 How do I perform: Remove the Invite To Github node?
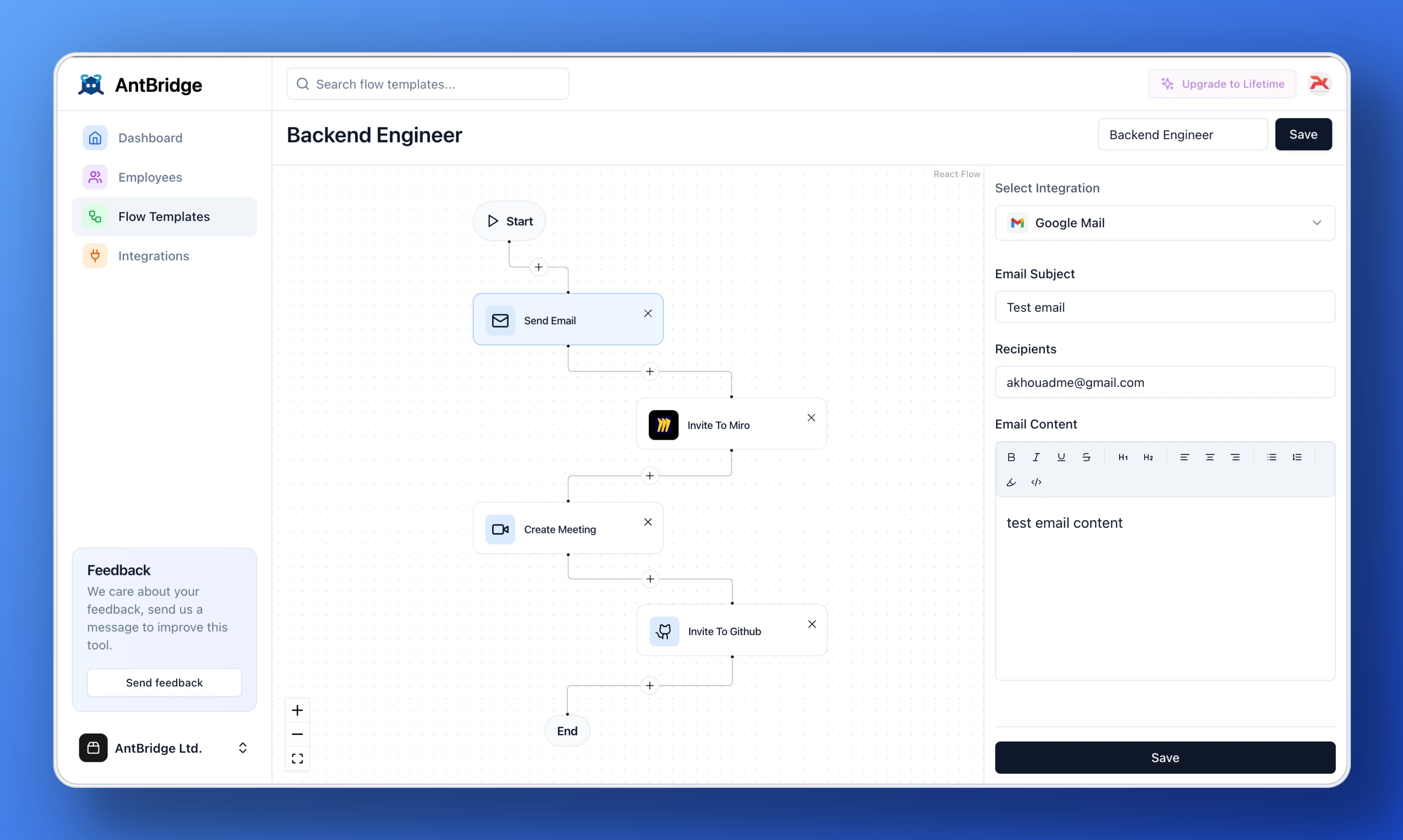(812, 624)
